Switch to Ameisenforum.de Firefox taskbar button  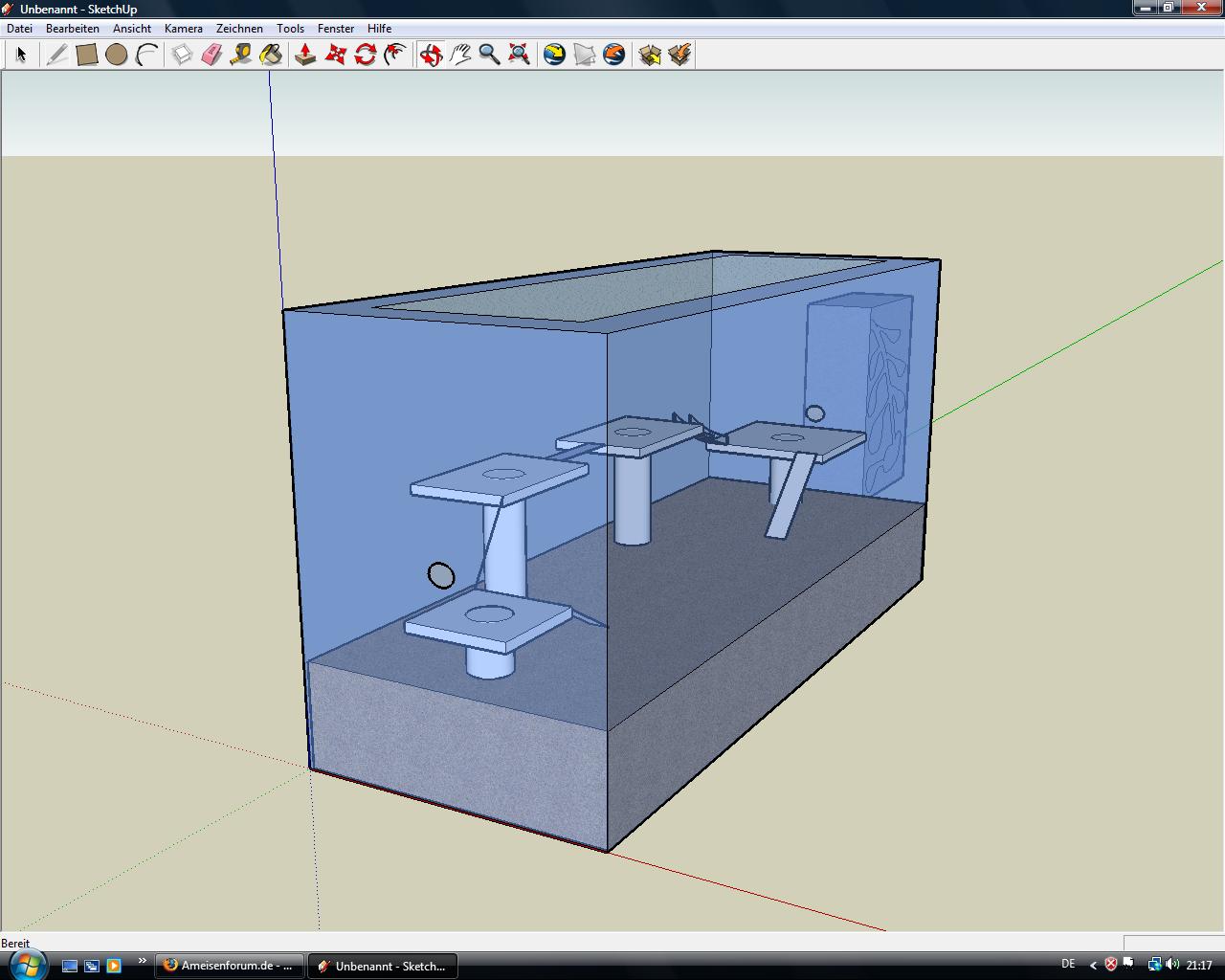230,966
